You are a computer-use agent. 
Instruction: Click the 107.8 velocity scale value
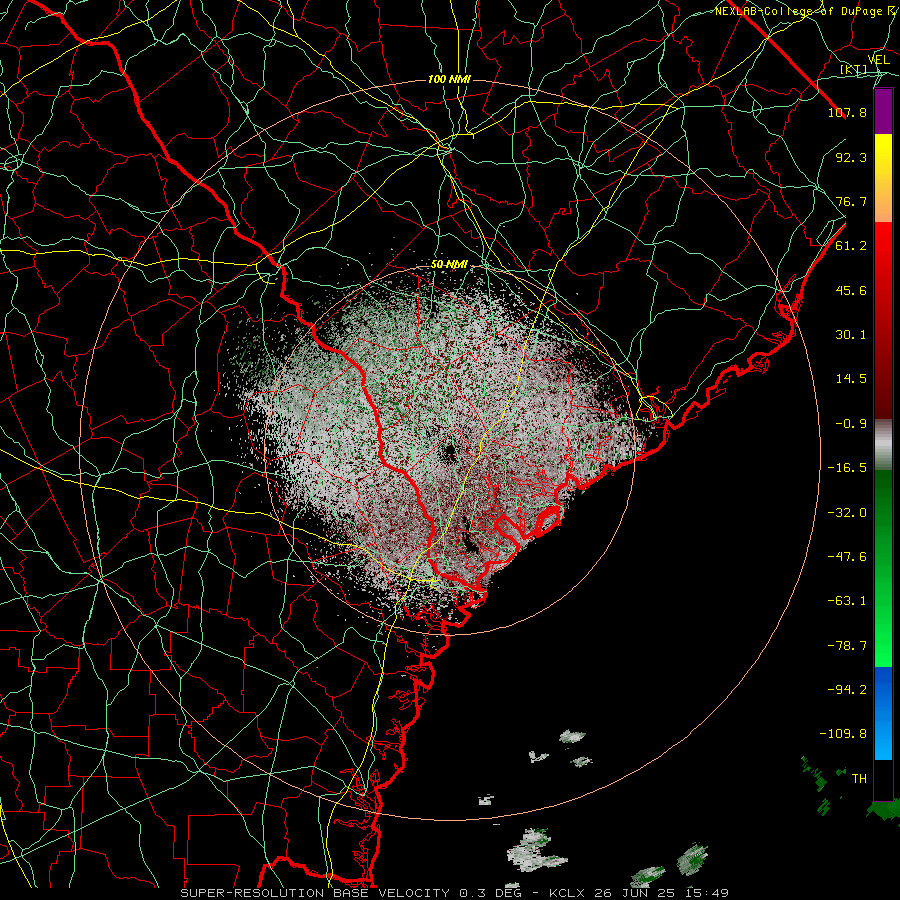tap(847, 112)
